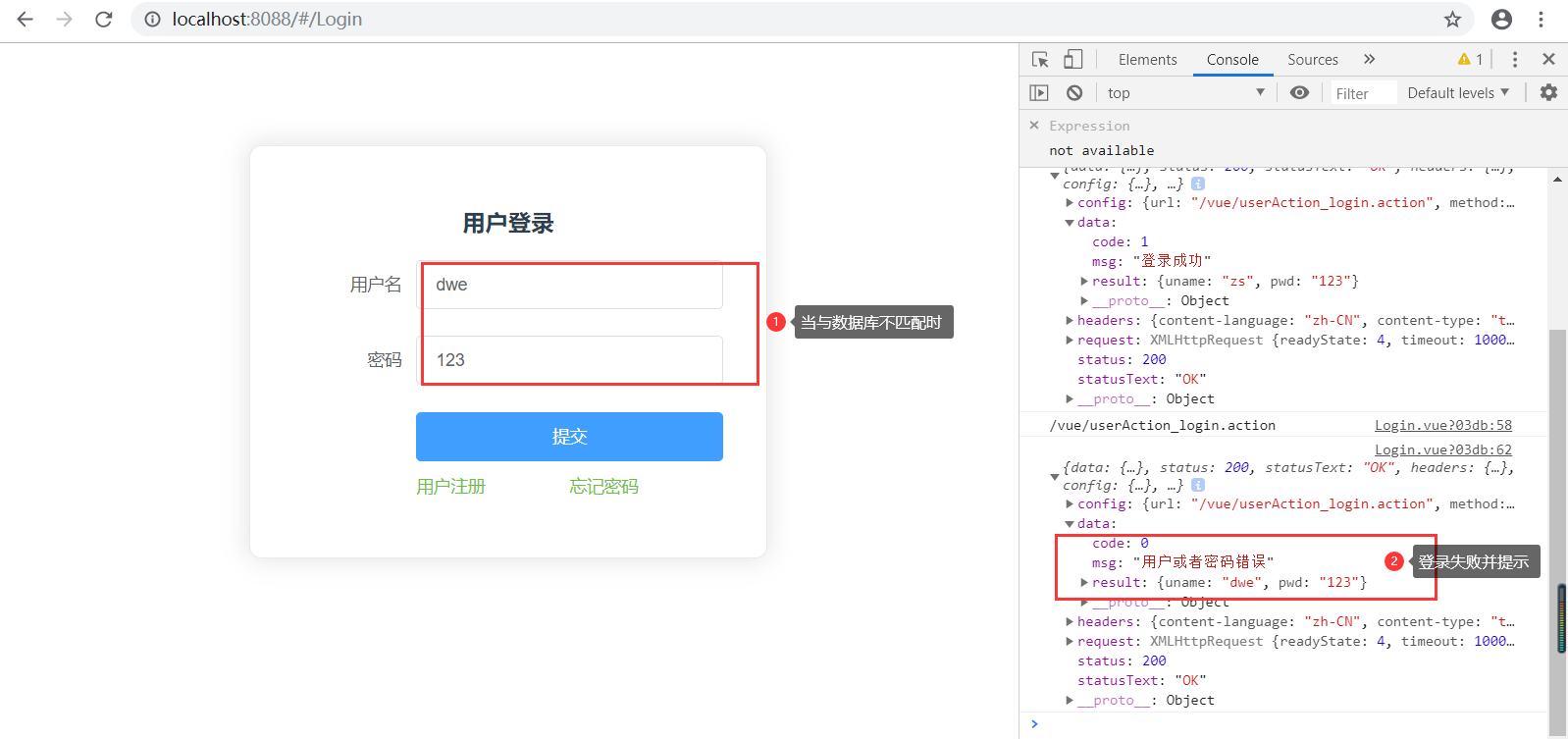Toggle the device toolbar icon
The height and width of the screenshot is (739, 1568).
[1072, 60]
